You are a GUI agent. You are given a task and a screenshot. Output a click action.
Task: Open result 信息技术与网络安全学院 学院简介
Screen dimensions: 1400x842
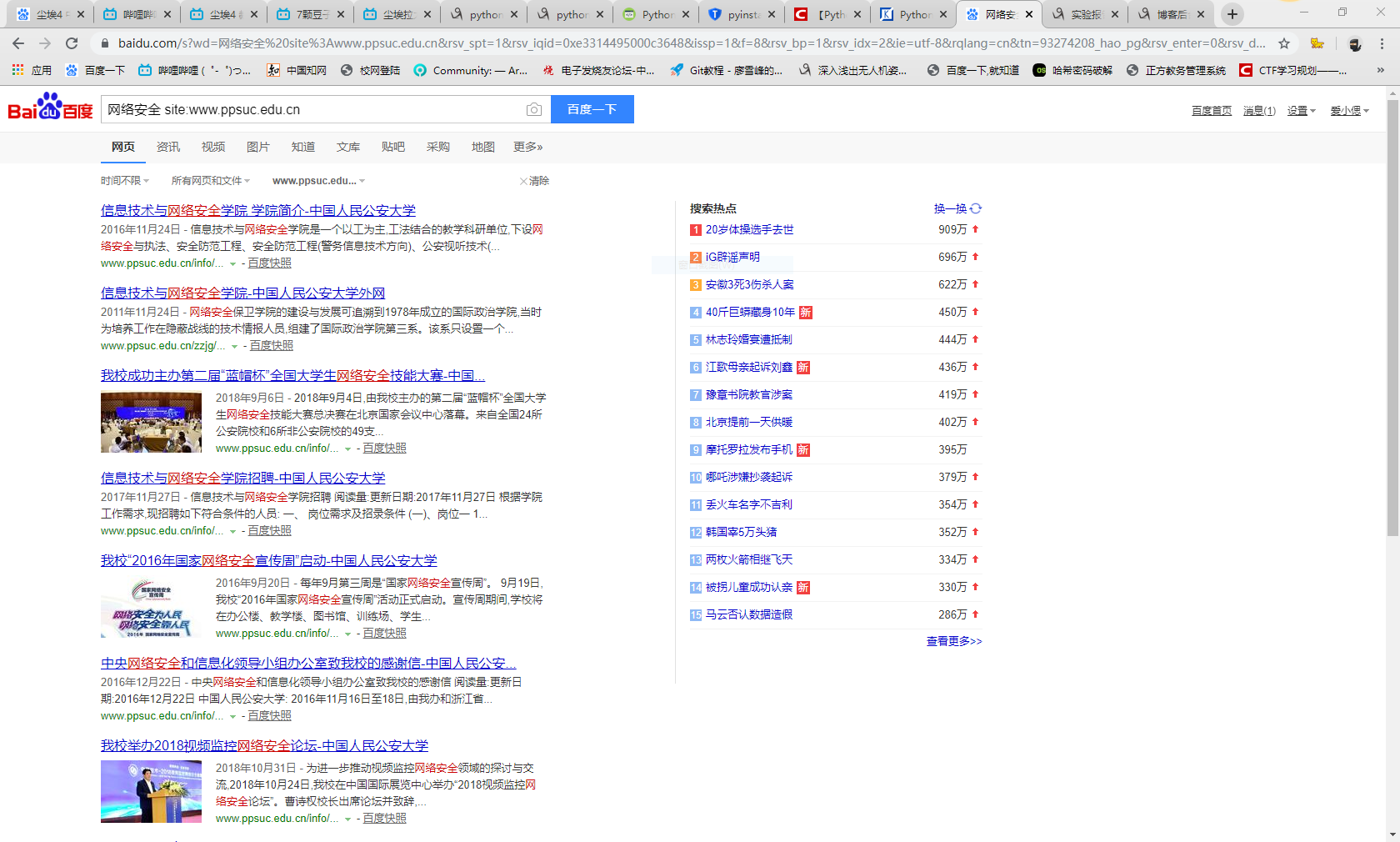(x=258, y=211)
